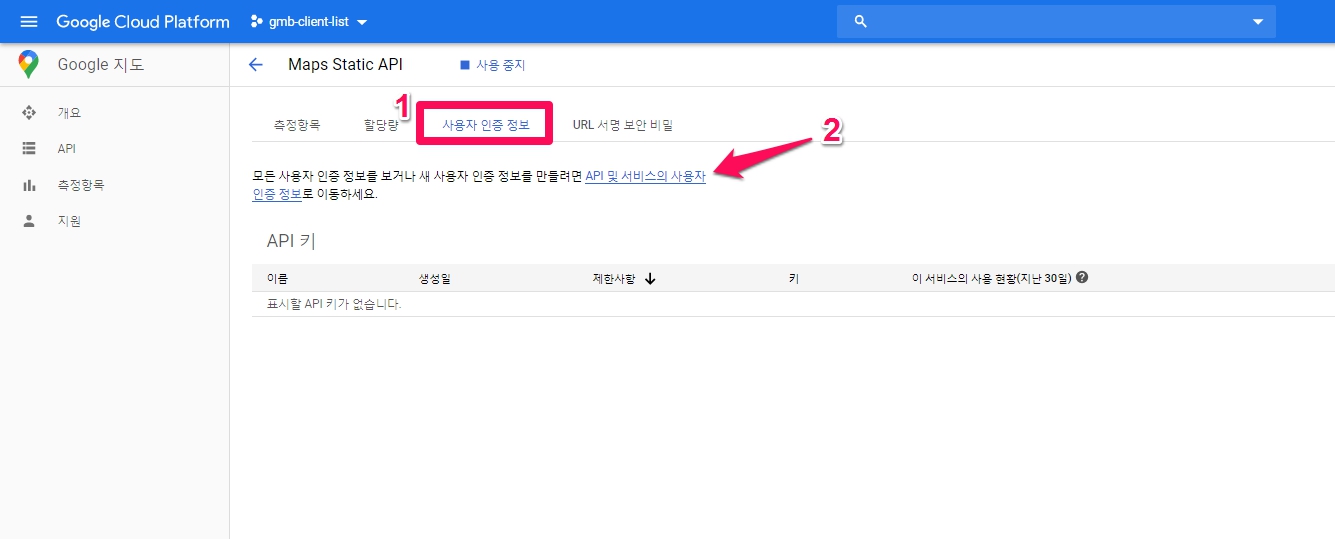Click the search magnifier icon
Screen dimensions: 1335x539
click(x=861, y=21)
